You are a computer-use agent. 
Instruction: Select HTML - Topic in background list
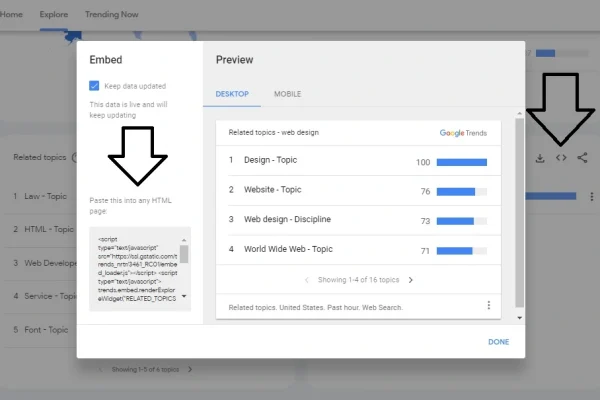pyautogui.click(x=40, y=229)
